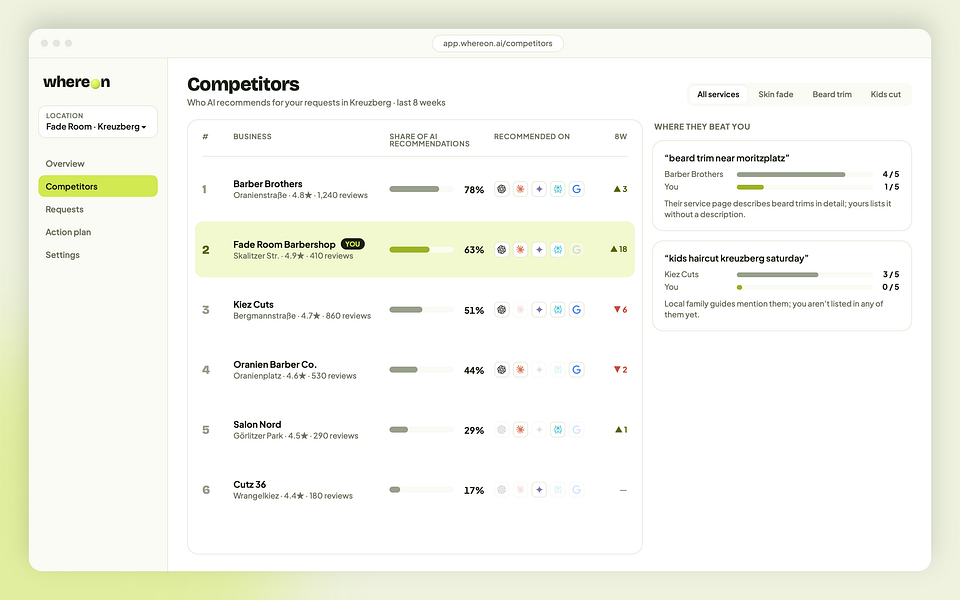Click the Kiez Cuts 51% share bar
The image size is (960, 600).
tap(421, 310)
